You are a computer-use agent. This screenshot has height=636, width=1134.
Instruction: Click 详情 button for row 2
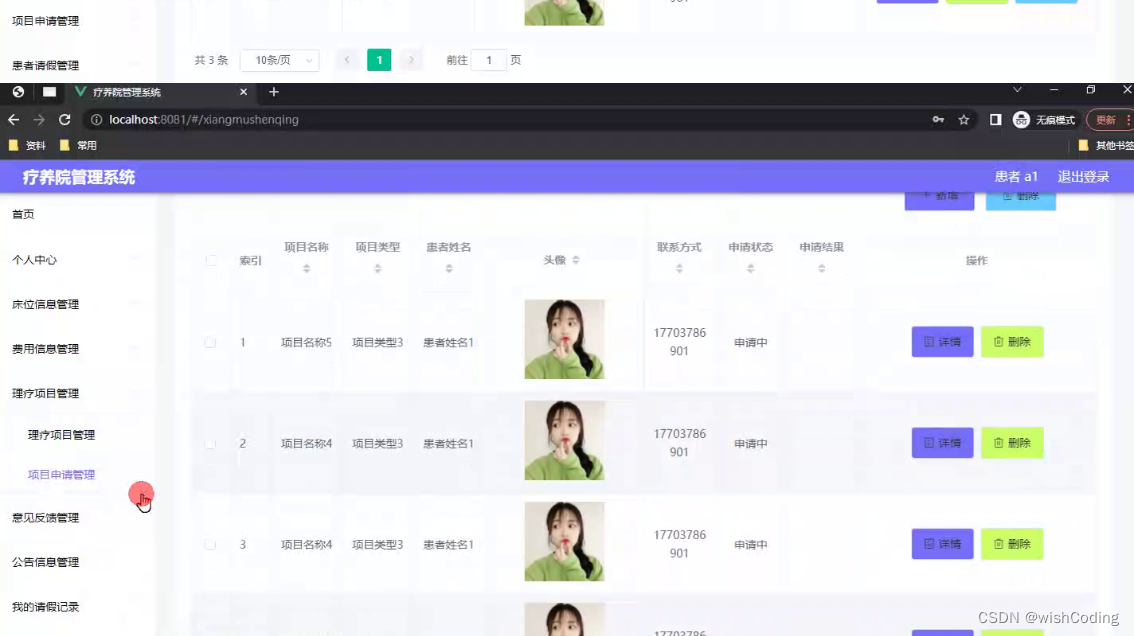(x=942, y=443)
